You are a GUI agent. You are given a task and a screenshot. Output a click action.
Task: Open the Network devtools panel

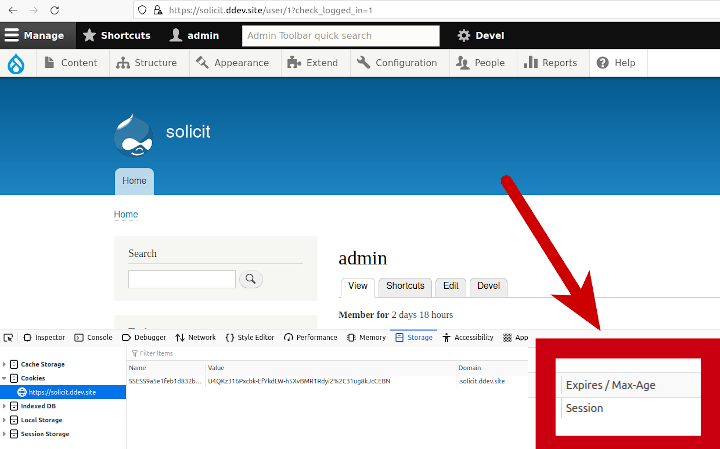pos(196,337)
